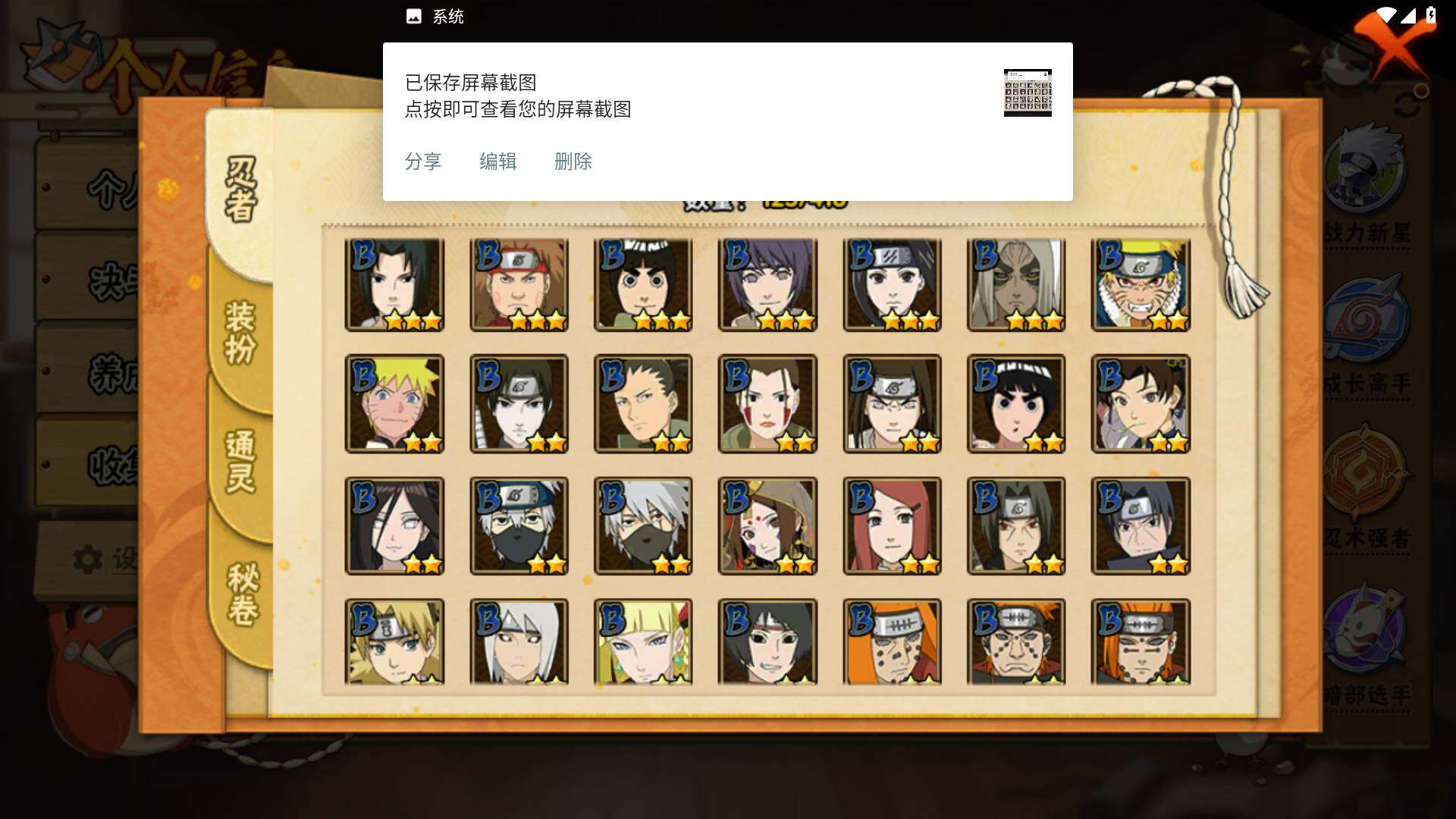Open the screenshot thumbnail preview in notification
1456x819 pixels.
(1028, 93)
